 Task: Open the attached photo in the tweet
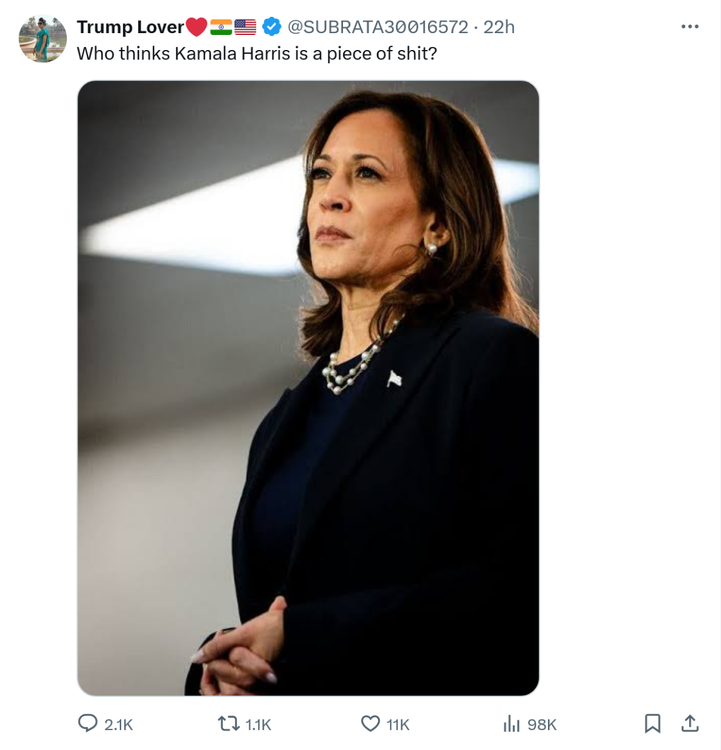[x=308, y=388]
